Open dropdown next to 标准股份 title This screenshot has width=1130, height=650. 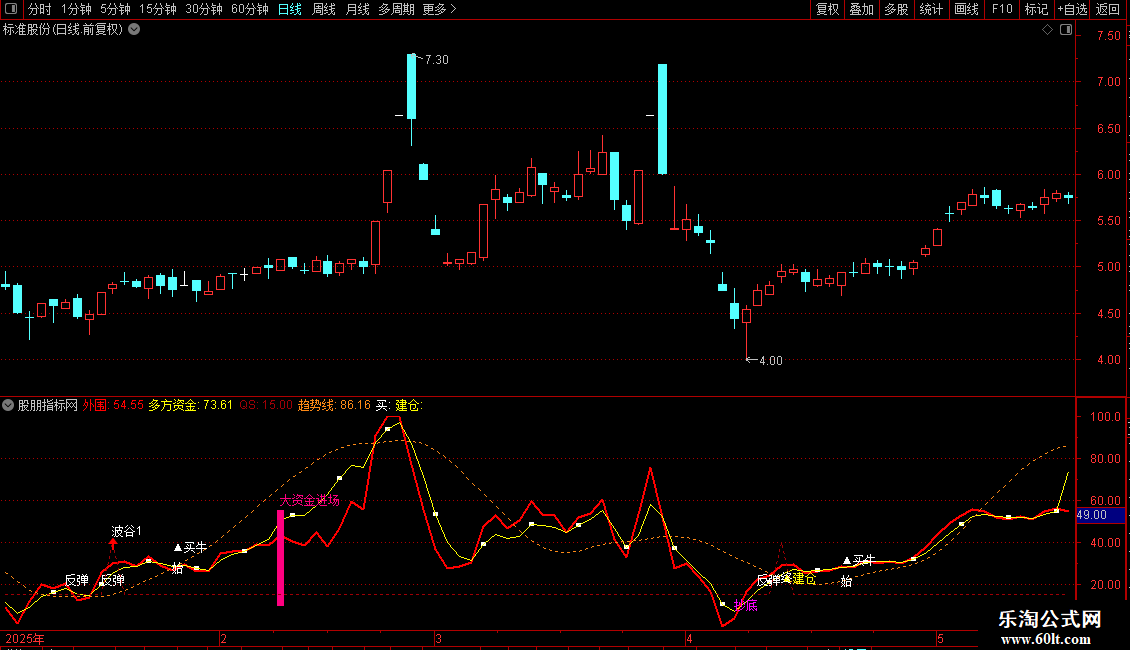click(134, 30)
